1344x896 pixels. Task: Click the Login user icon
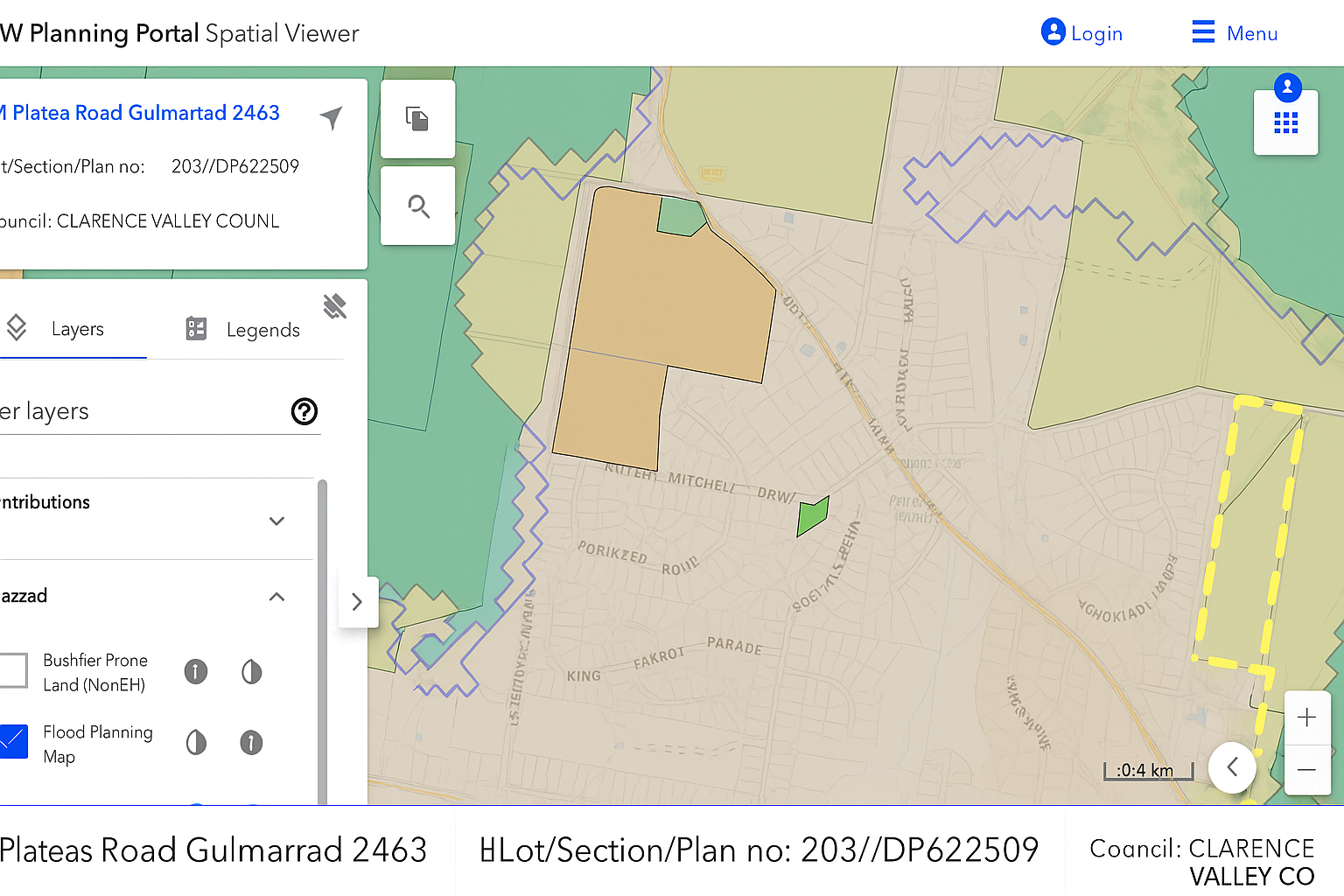pyautogui.click(x=1053, y=32)
